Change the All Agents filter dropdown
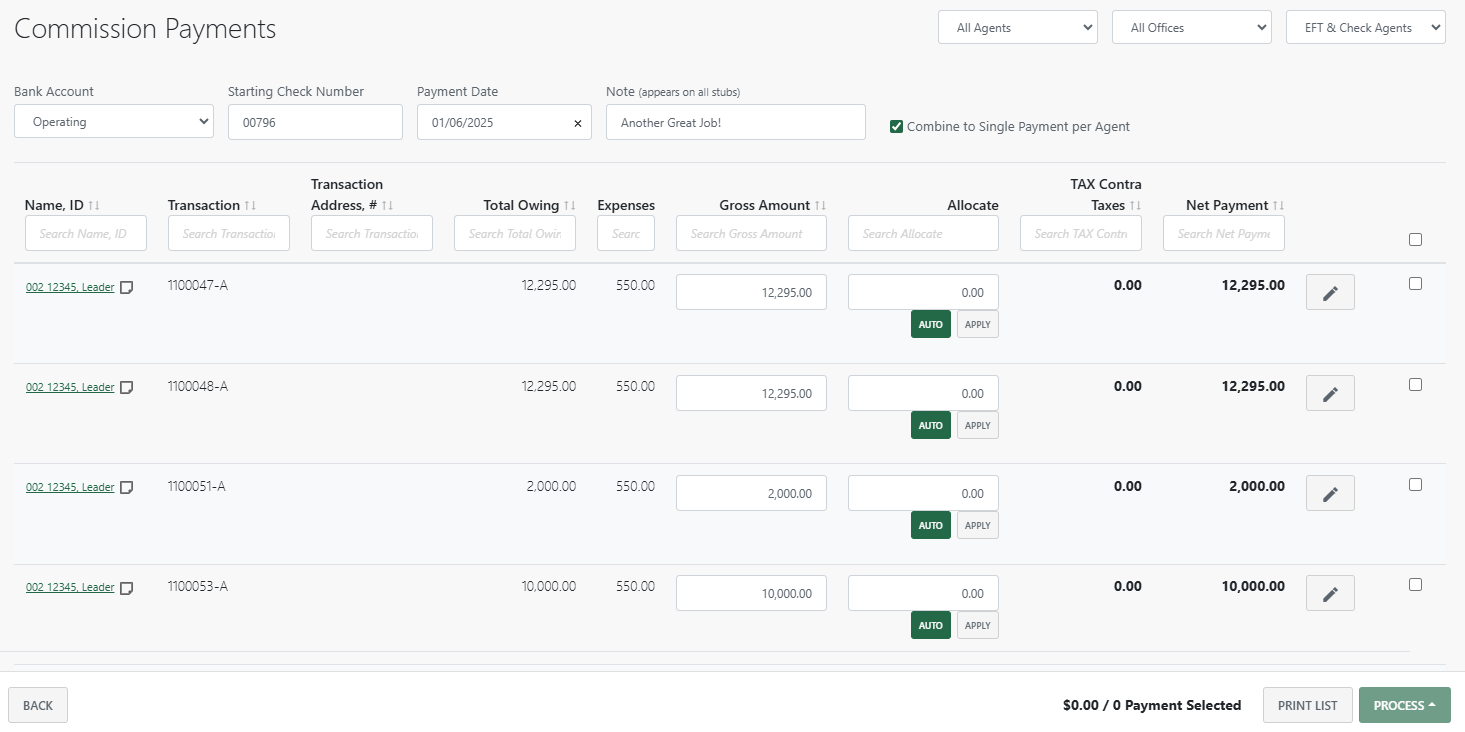1465x732 pixels. coord(1017,27)
